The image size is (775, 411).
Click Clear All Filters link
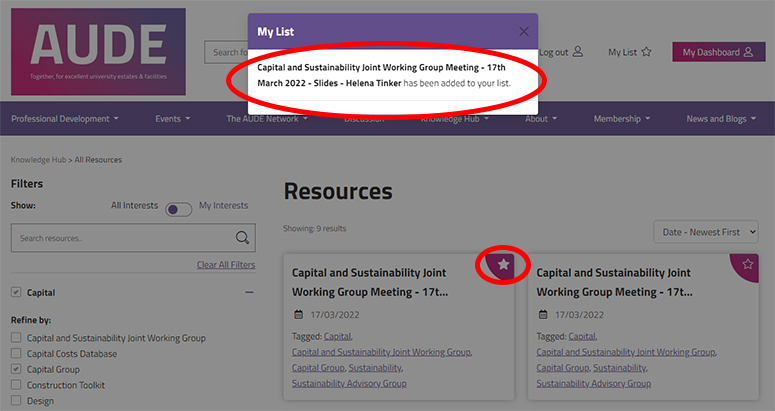(x=225, y=265)
